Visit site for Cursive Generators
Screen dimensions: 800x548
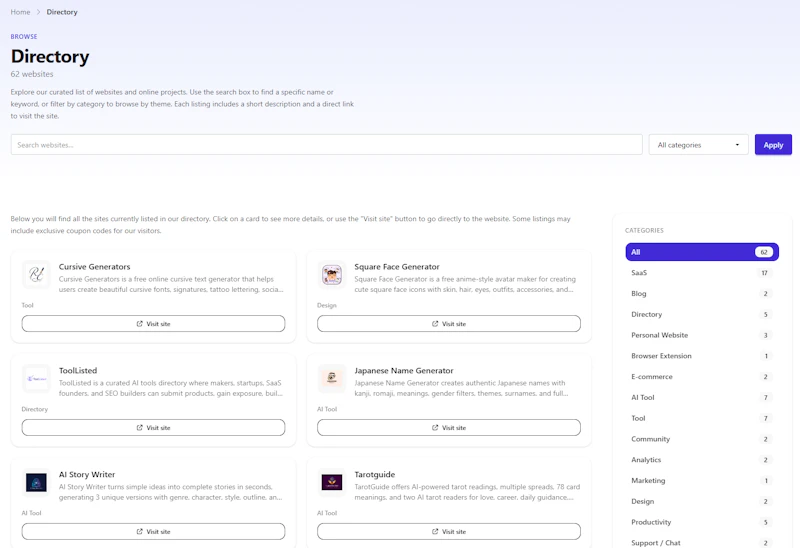coord(154,323)
